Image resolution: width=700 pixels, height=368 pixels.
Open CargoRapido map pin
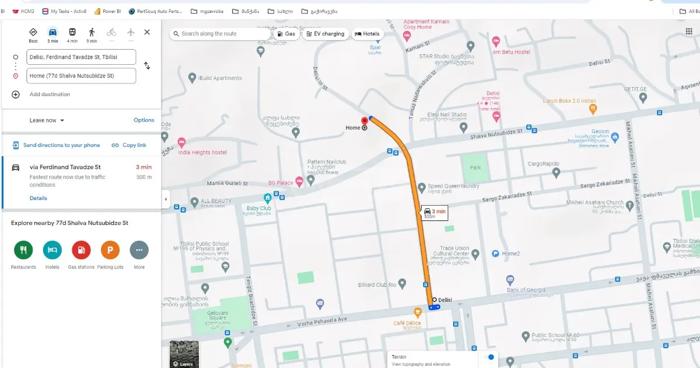(x=556, y=172)
